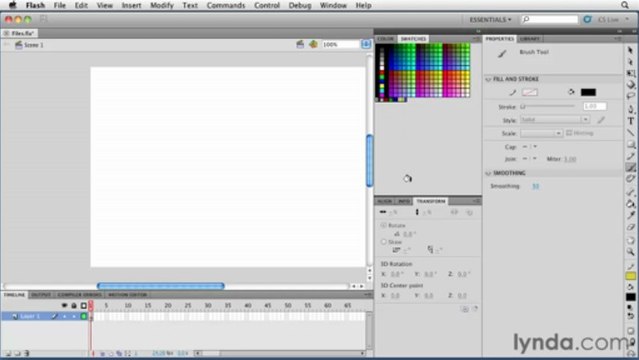Screen dimensions: 639x360
Task: Select the Brush tool in tools panel
Action: [630, 168]
